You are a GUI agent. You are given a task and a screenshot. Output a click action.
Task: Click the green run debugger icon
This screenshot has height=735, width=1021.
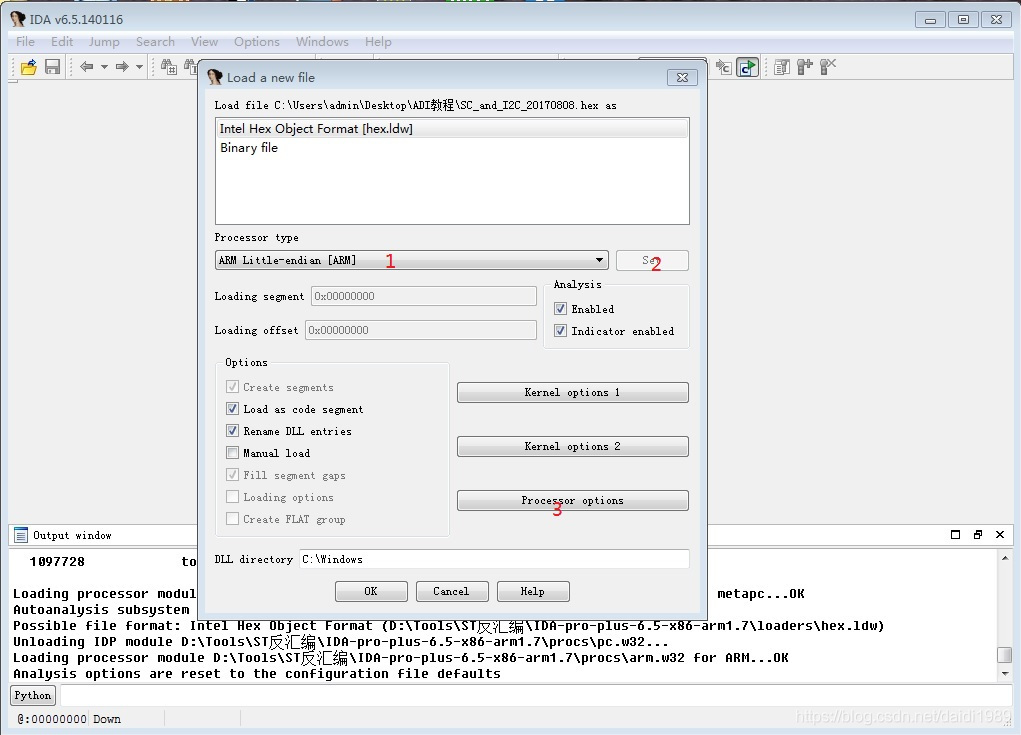pyautogui.click(x=748, y=66)
